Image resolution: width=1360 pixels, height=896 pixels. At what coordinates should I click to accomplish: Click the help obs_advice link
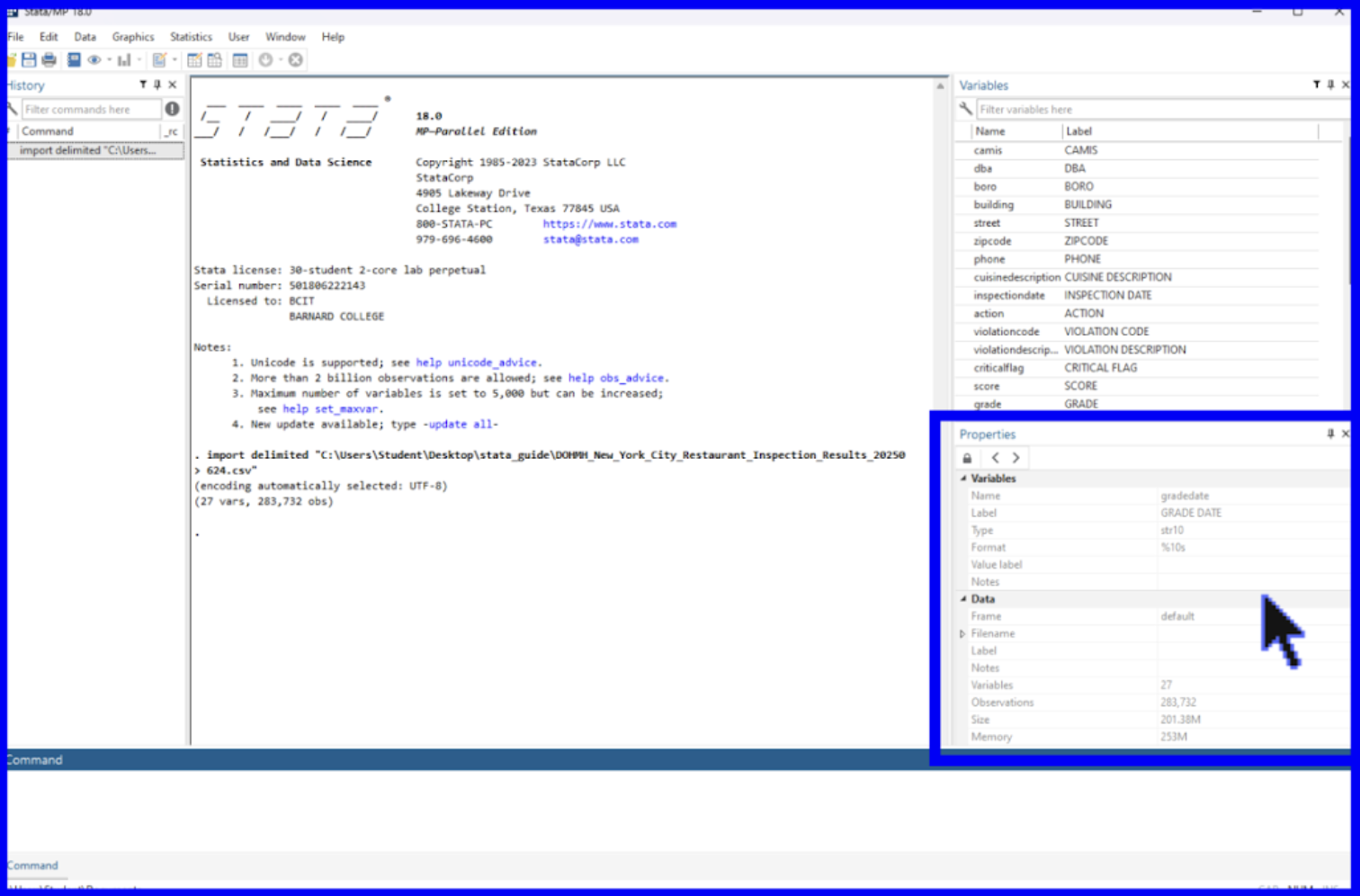click(x=617, y=378)
